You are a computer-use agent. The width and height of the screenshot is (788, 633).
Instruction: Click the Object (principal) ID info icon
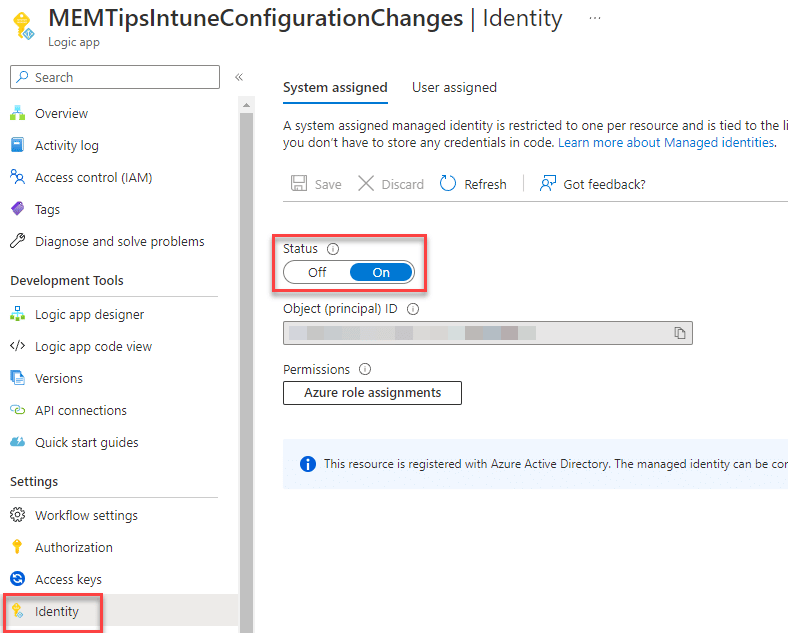click(x=413, y=309)
